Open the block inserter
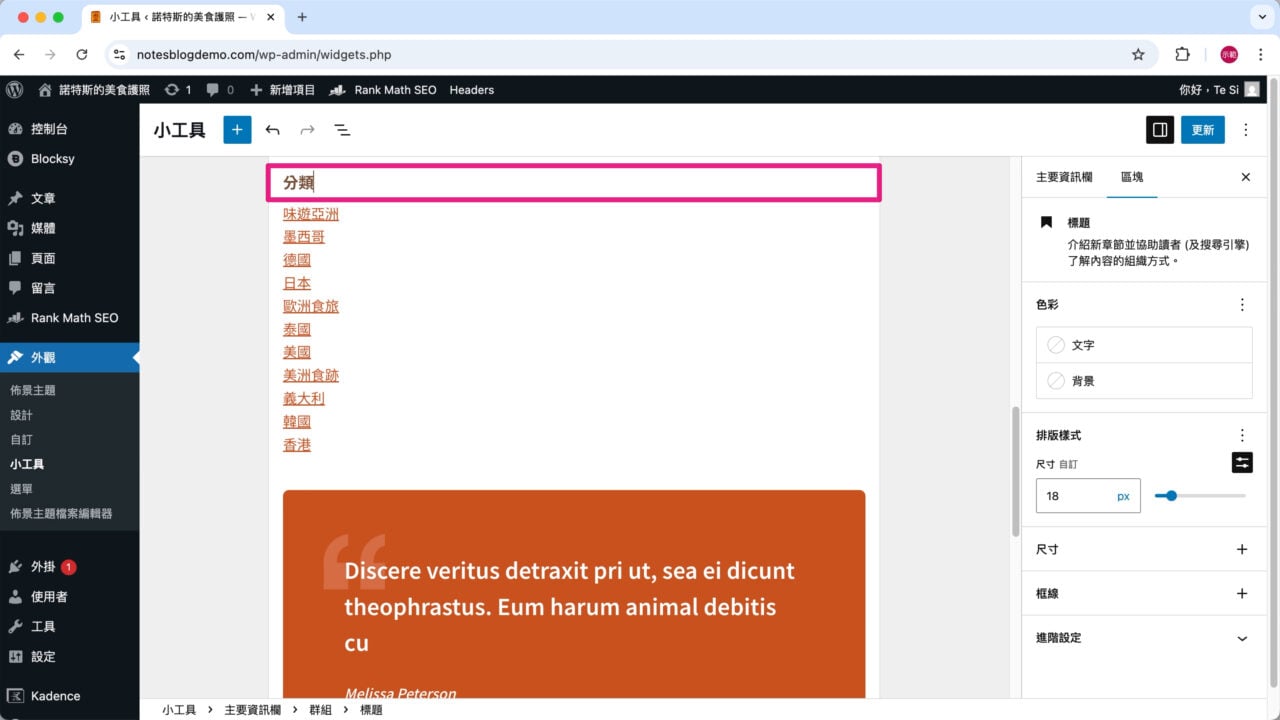The image size is (1280, 720). 236,129
